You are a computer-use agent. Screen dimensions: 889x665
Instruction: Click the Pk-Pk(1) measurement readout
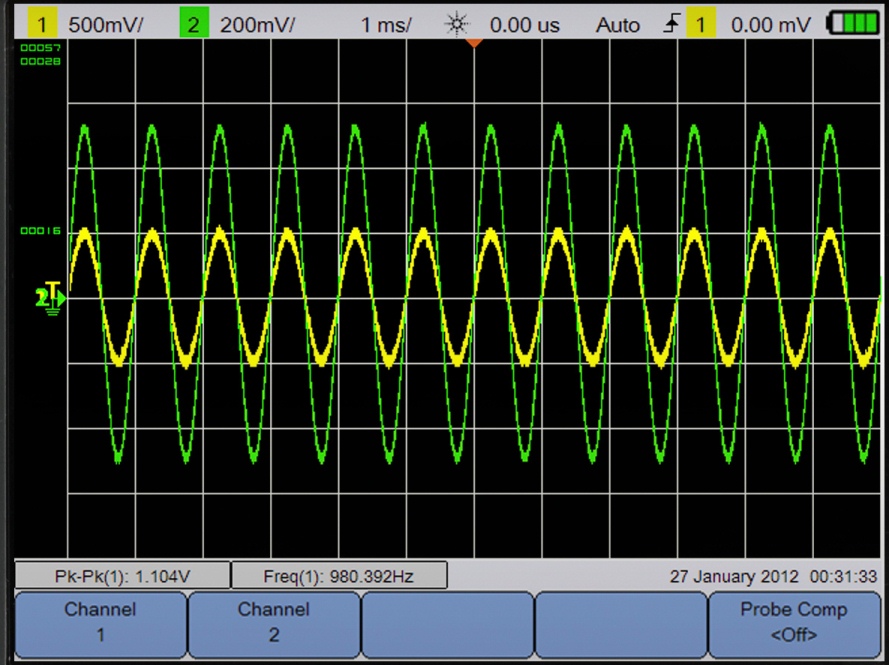point(121,576)
